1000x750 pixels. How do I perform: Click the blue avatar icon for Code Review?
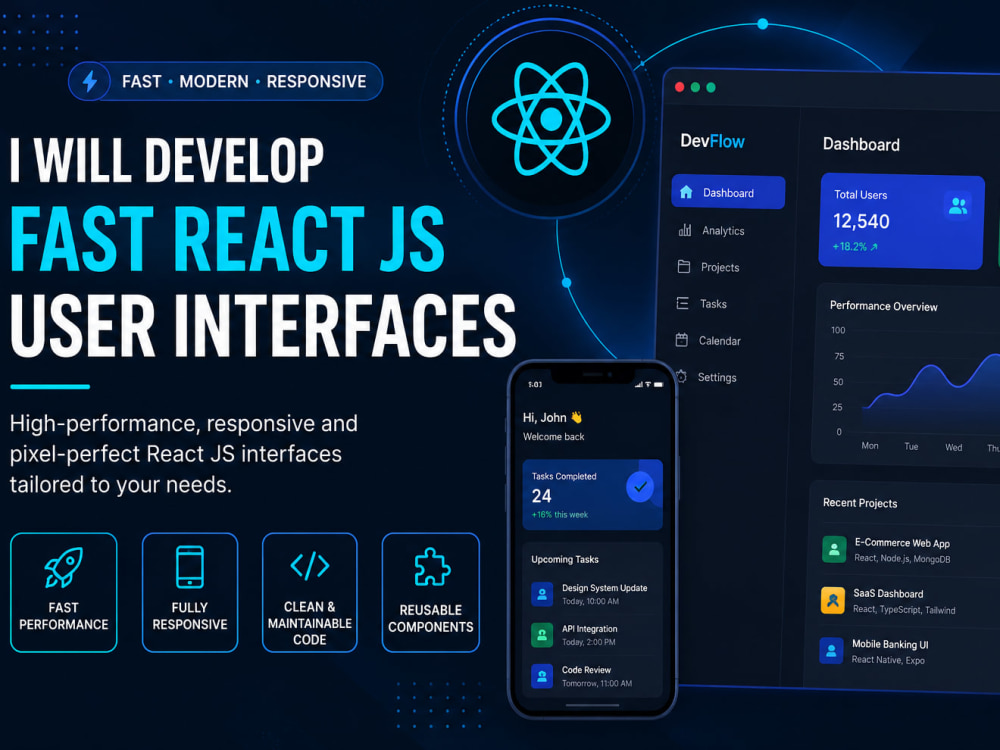point(542,675)
